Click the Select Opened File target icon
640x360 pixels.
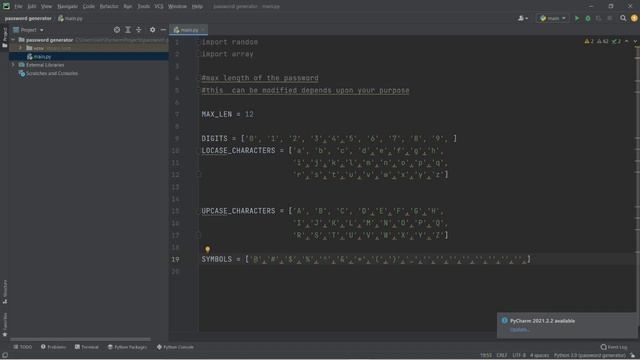pos(117,30)
